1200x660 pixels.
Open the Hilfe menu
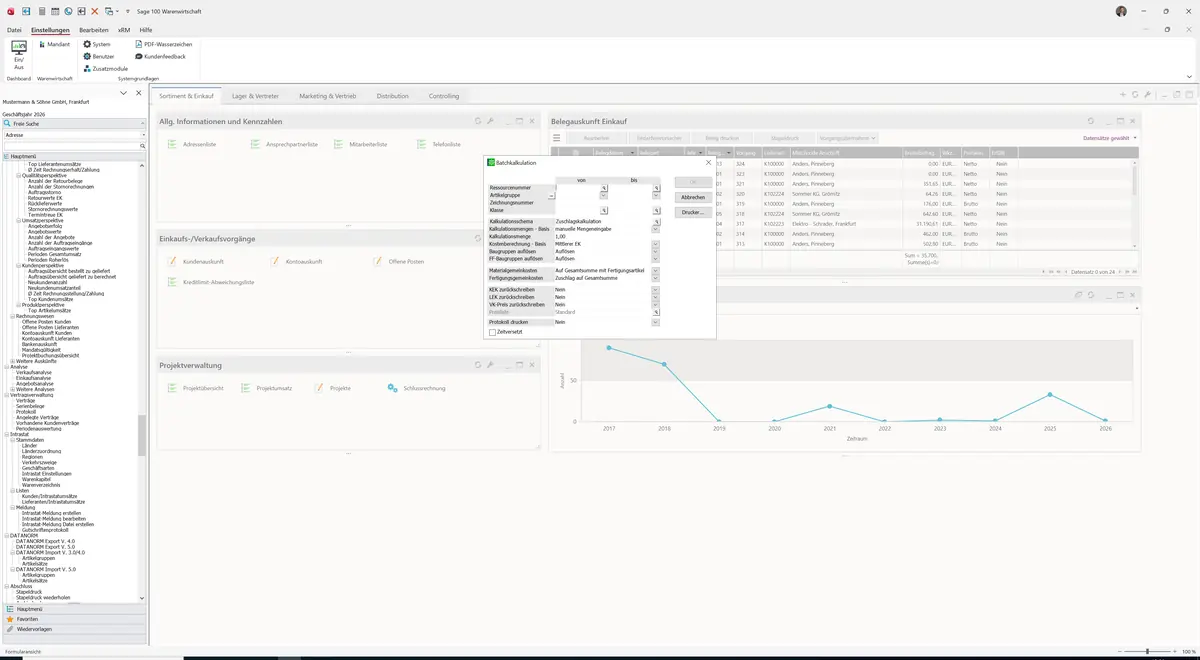coord(146,30)
